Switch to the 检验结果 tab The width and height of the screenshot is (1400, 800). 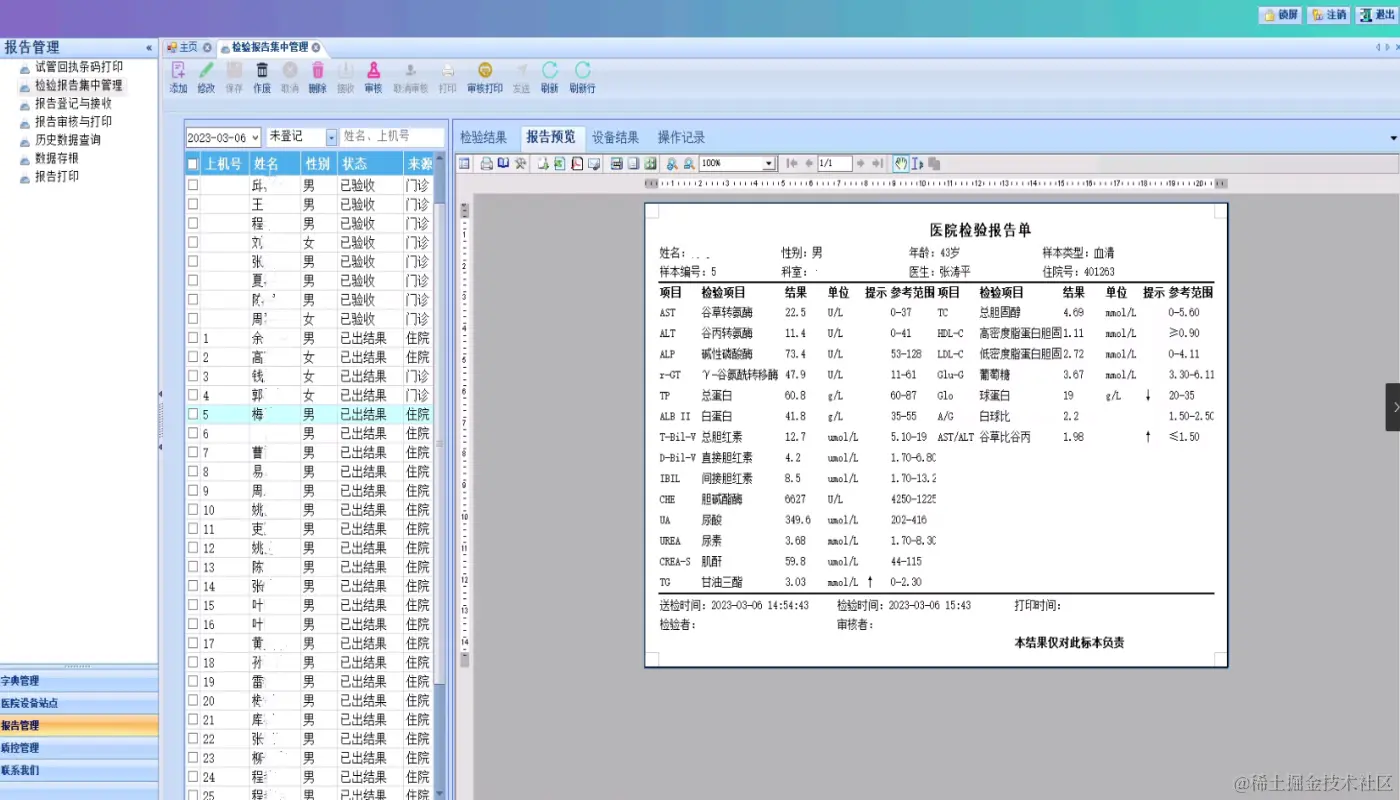pos(483,137)
